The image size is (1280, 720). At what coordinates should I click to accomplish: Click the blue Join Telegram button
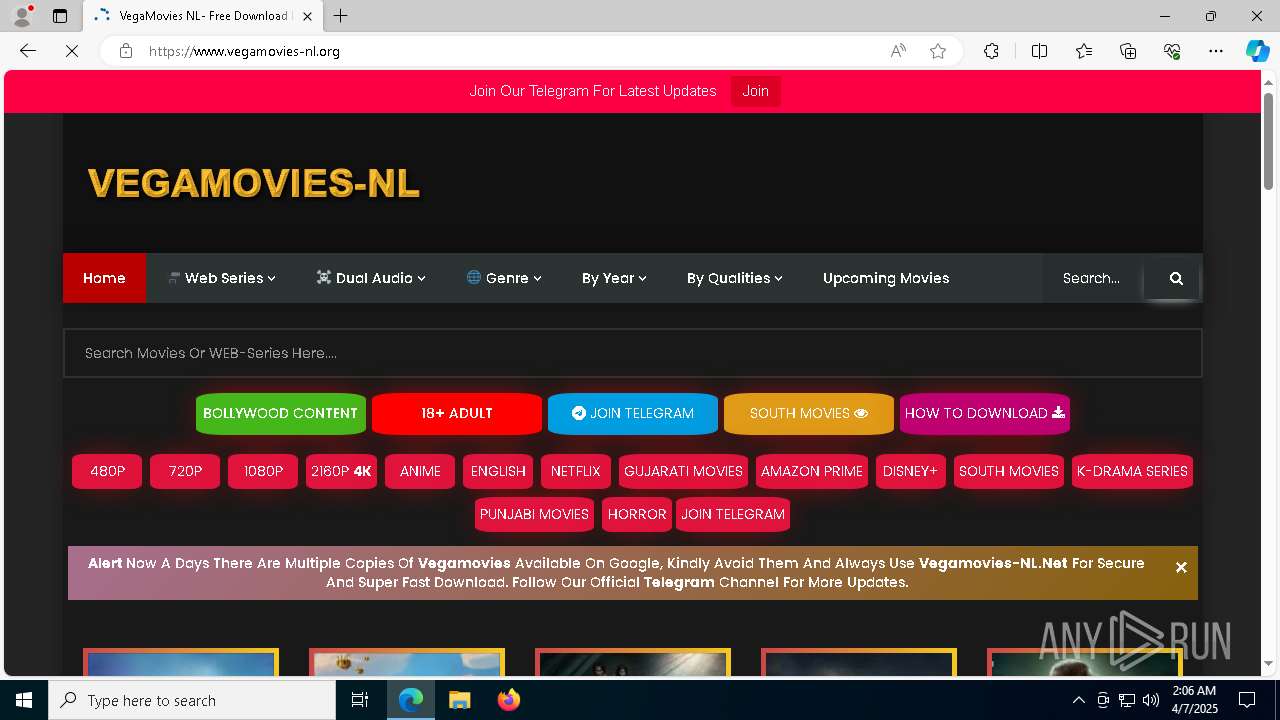633,413
